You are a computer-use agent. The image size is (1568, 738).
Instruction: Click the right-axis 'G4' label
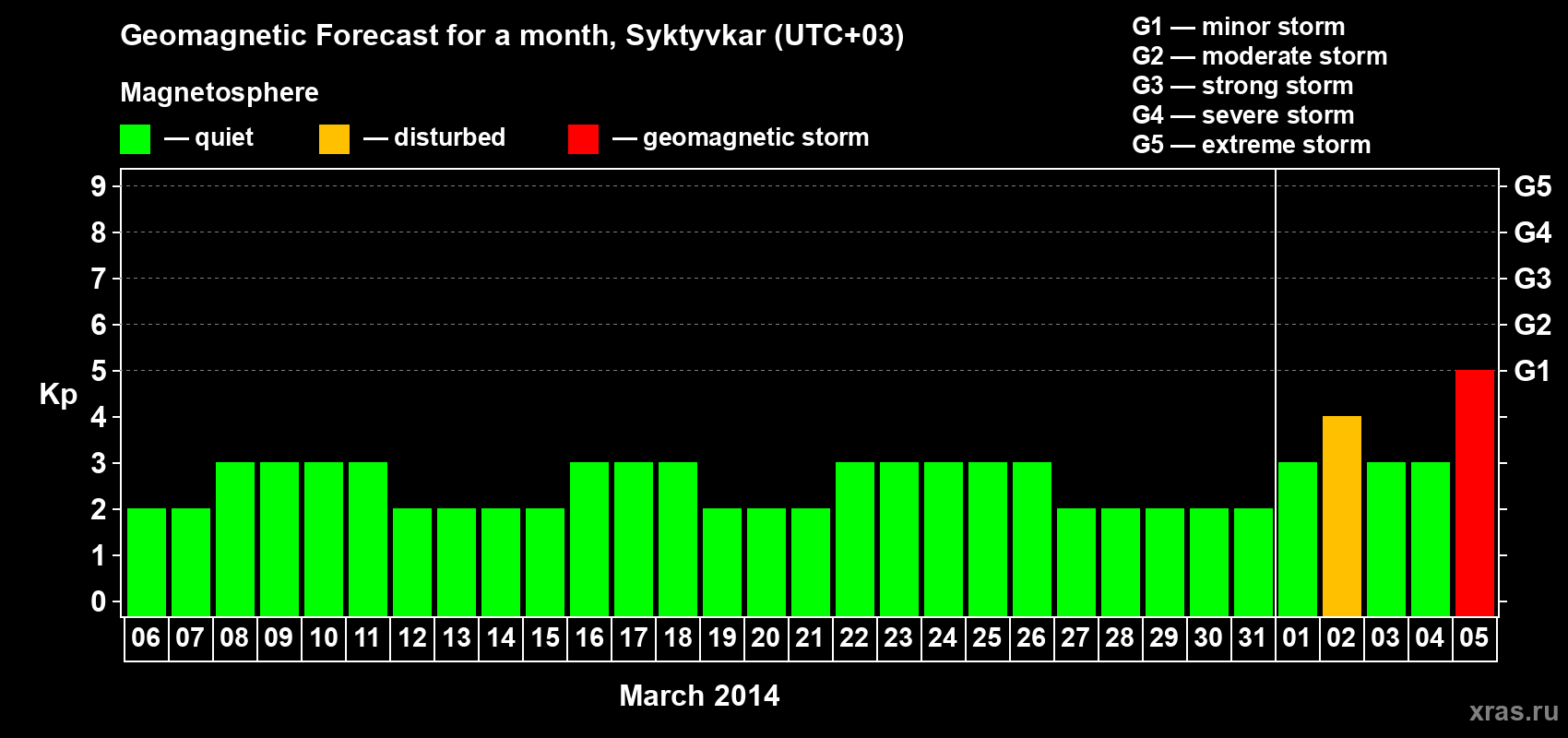click(1533, 232)
